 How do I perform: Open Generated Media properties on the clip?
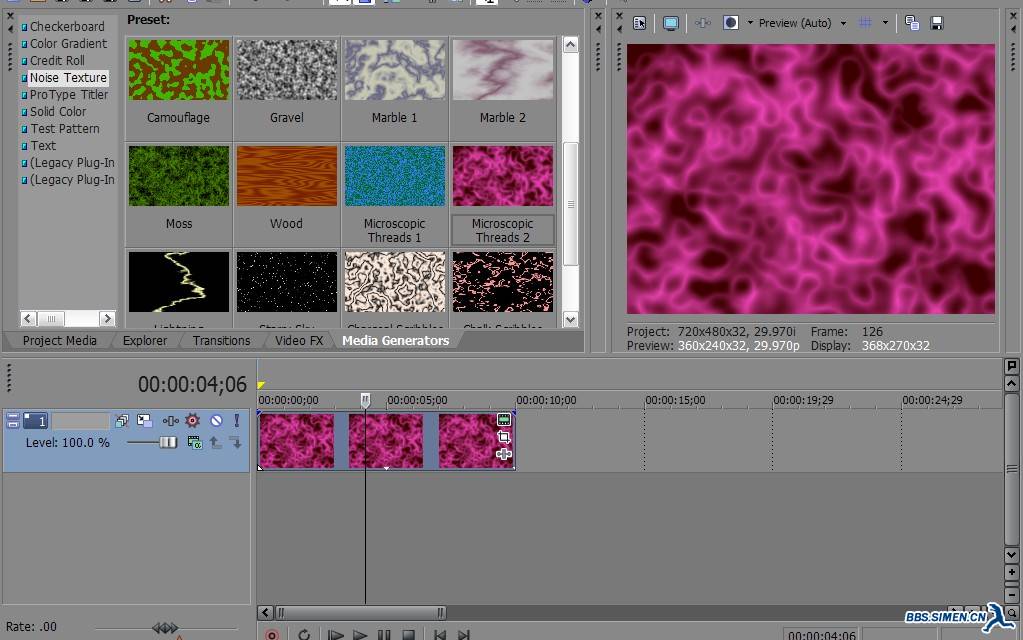pos(504,419)
